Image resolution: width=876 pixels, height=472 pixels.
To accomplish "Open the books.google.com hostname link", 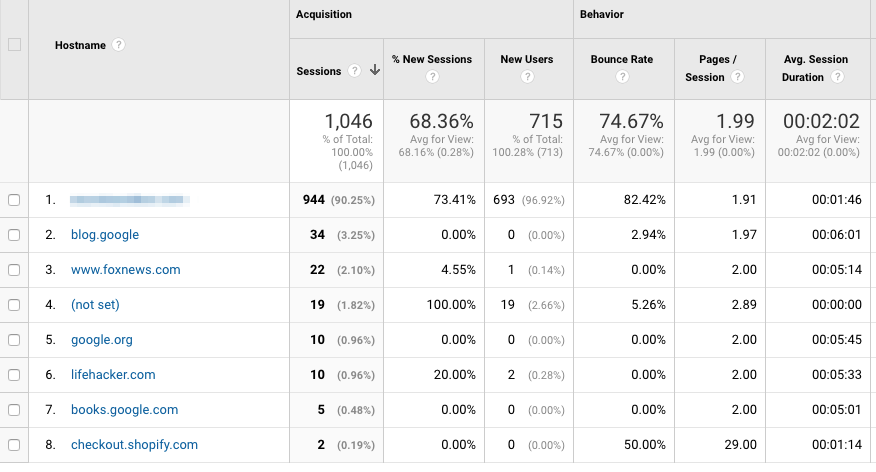I will coord(125,409).
